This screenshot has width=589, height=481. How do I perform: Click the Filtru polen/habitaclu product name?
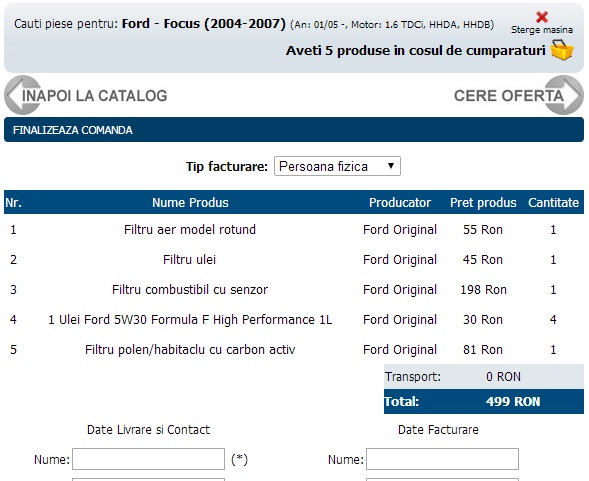(190, 349)
